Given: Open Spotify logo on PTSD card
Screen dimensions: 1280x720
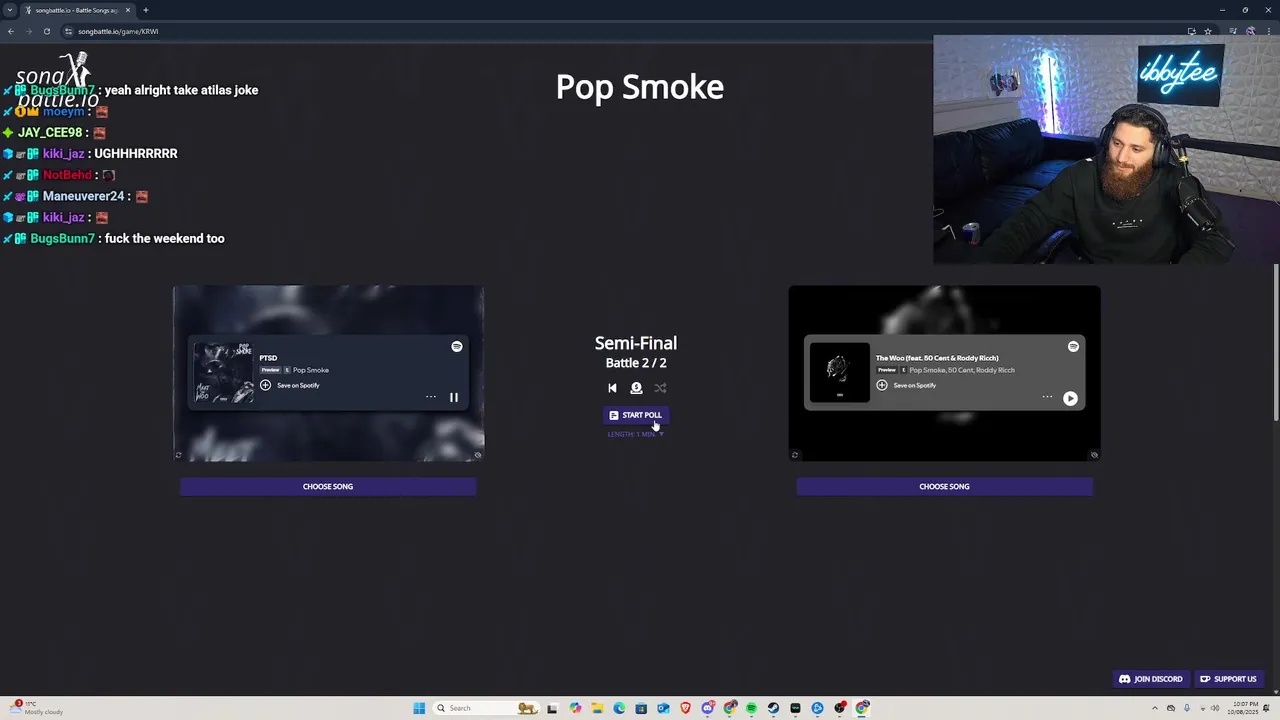Looking at the screenshot, I should [457, 346].
